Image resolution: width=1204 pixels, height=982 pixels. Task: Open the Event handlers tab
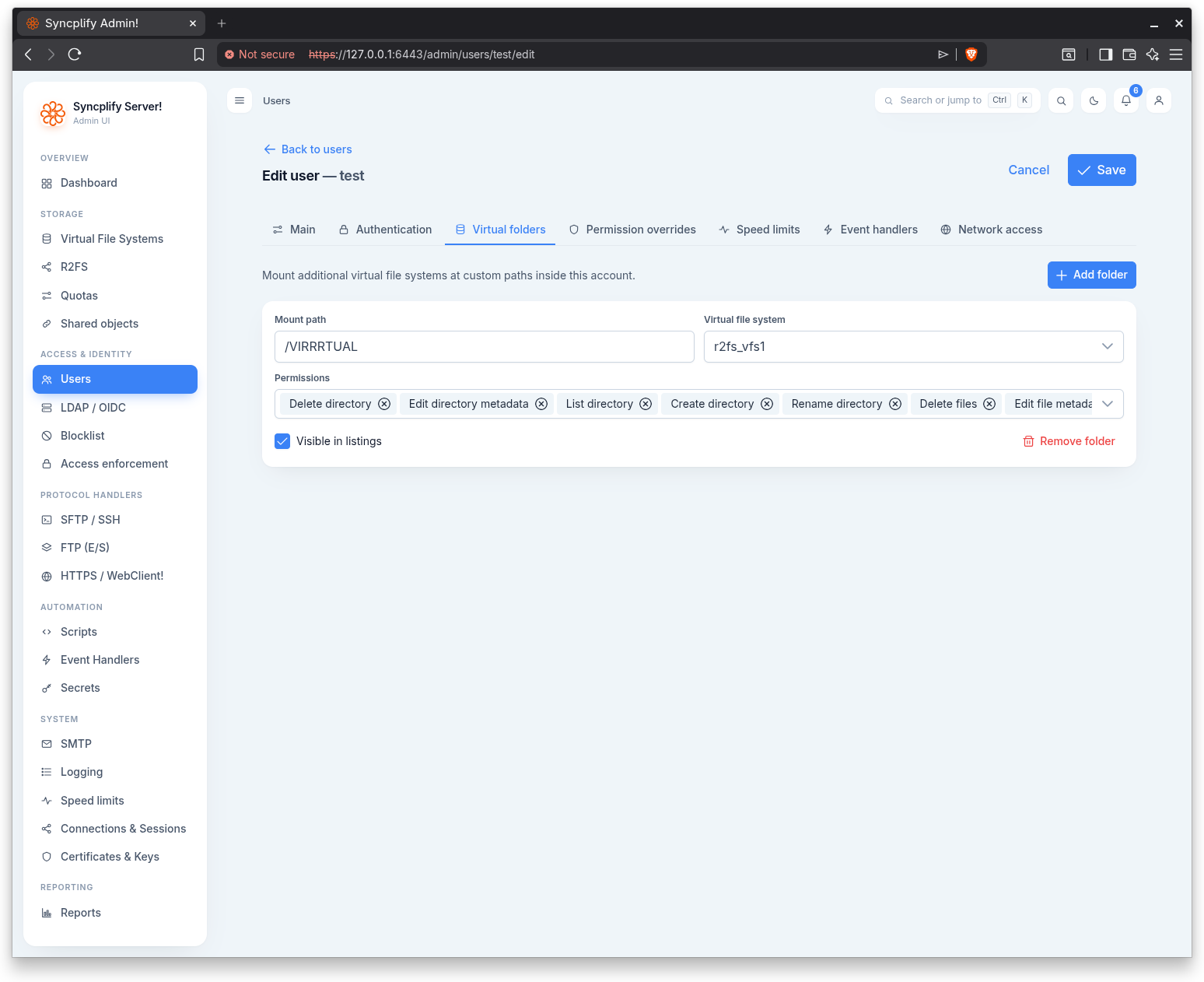tap(870, 230)
